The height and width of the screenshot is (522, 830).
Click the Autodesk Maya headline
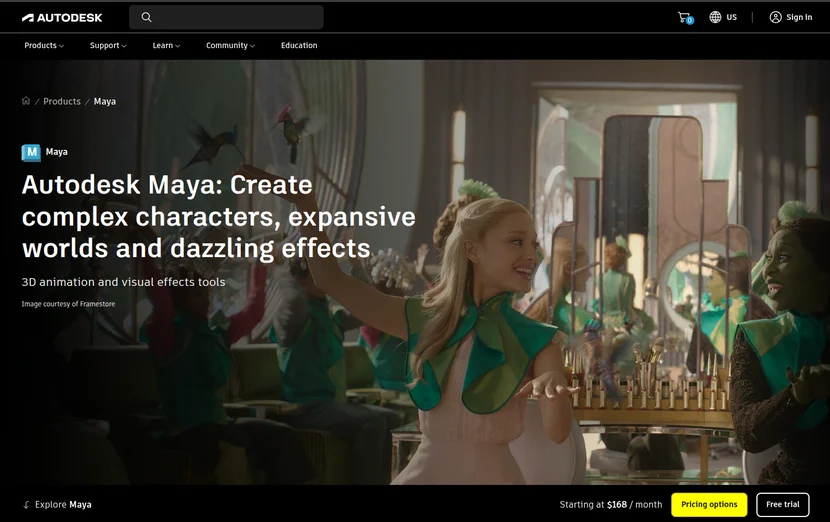[219, 217]
